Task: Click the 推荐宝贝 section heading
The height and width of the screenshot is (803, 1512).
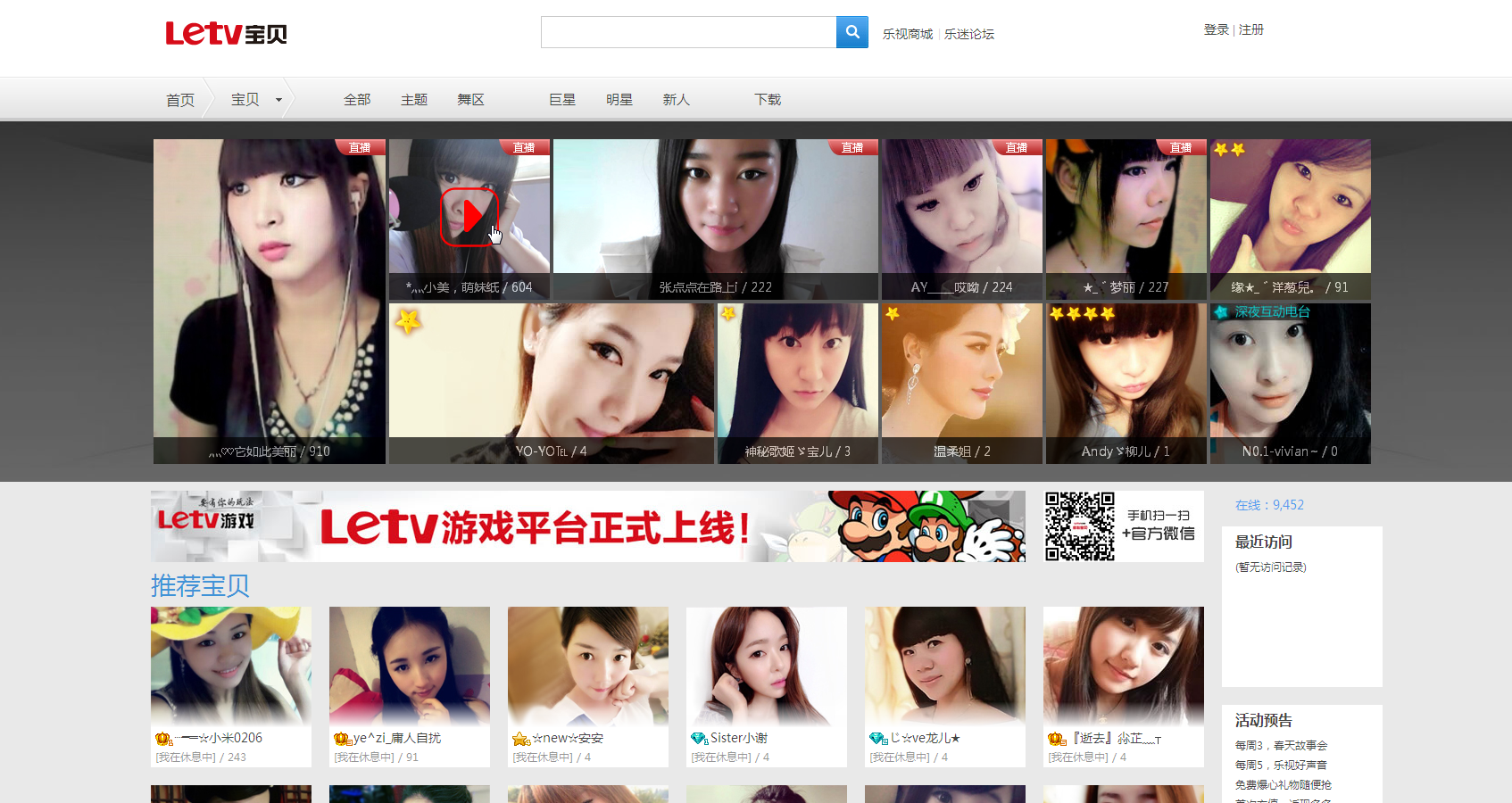Action: point(200,585)
